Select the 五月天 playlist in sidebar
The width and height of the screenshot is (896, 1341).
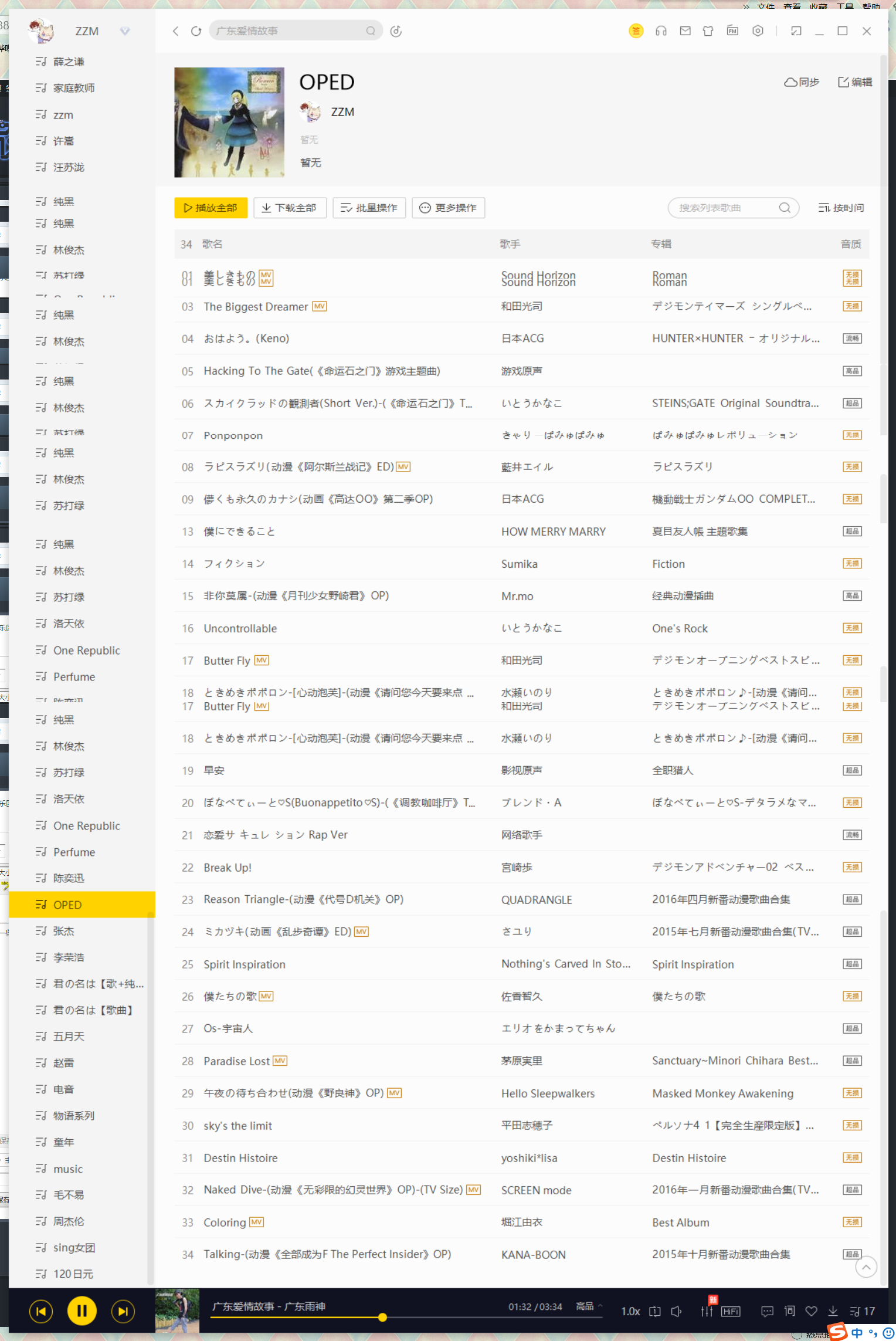point(69,1037)
